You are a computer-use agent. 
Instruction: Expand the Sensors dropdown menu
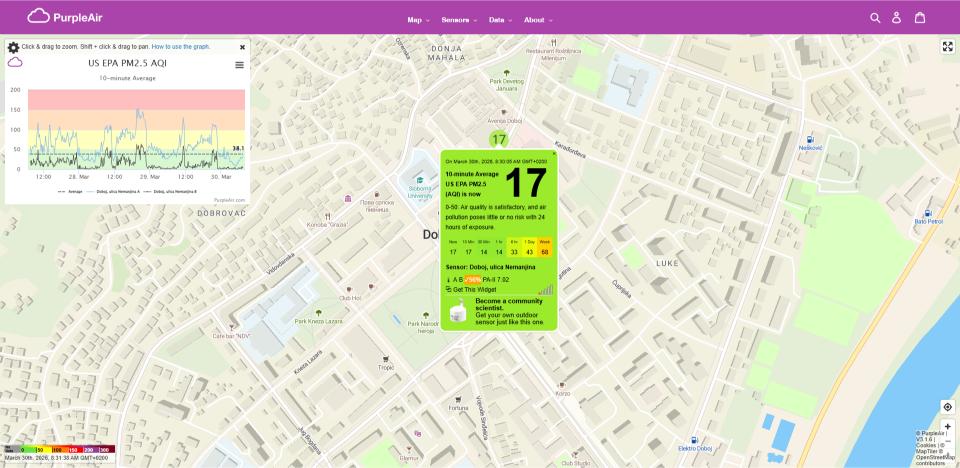click(459, 20)
